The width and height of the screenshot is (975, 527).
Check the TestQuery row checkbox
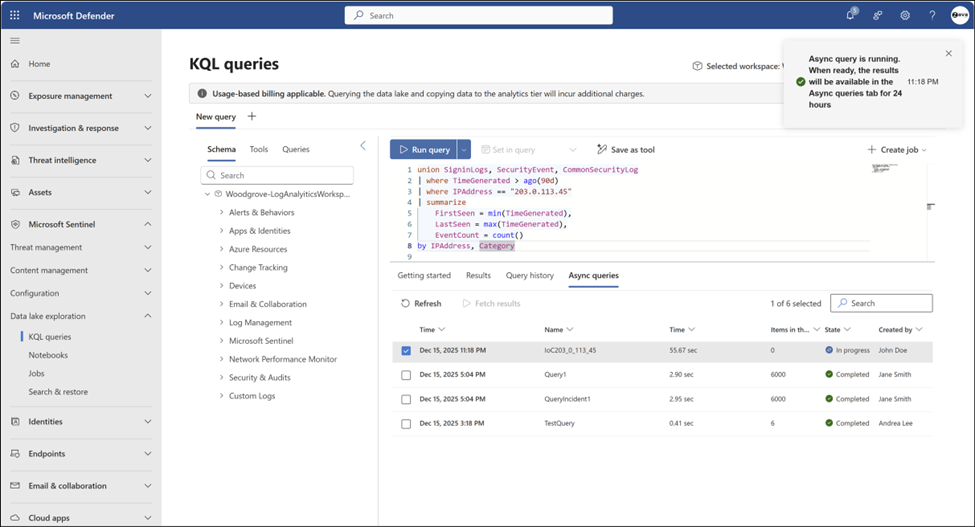(x=406, y=423)
